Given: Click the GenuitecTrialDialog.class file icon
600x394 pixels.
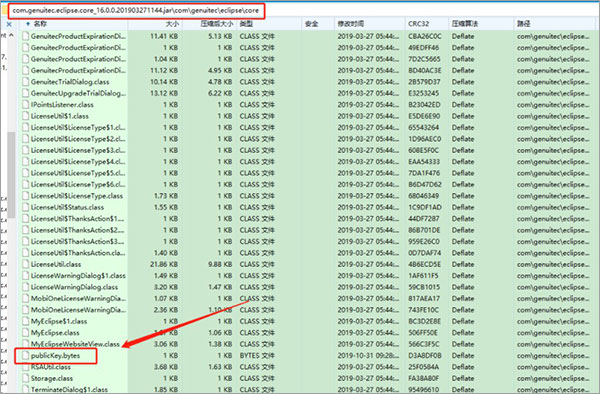Looking at the screenshot, I should (26, 82).
